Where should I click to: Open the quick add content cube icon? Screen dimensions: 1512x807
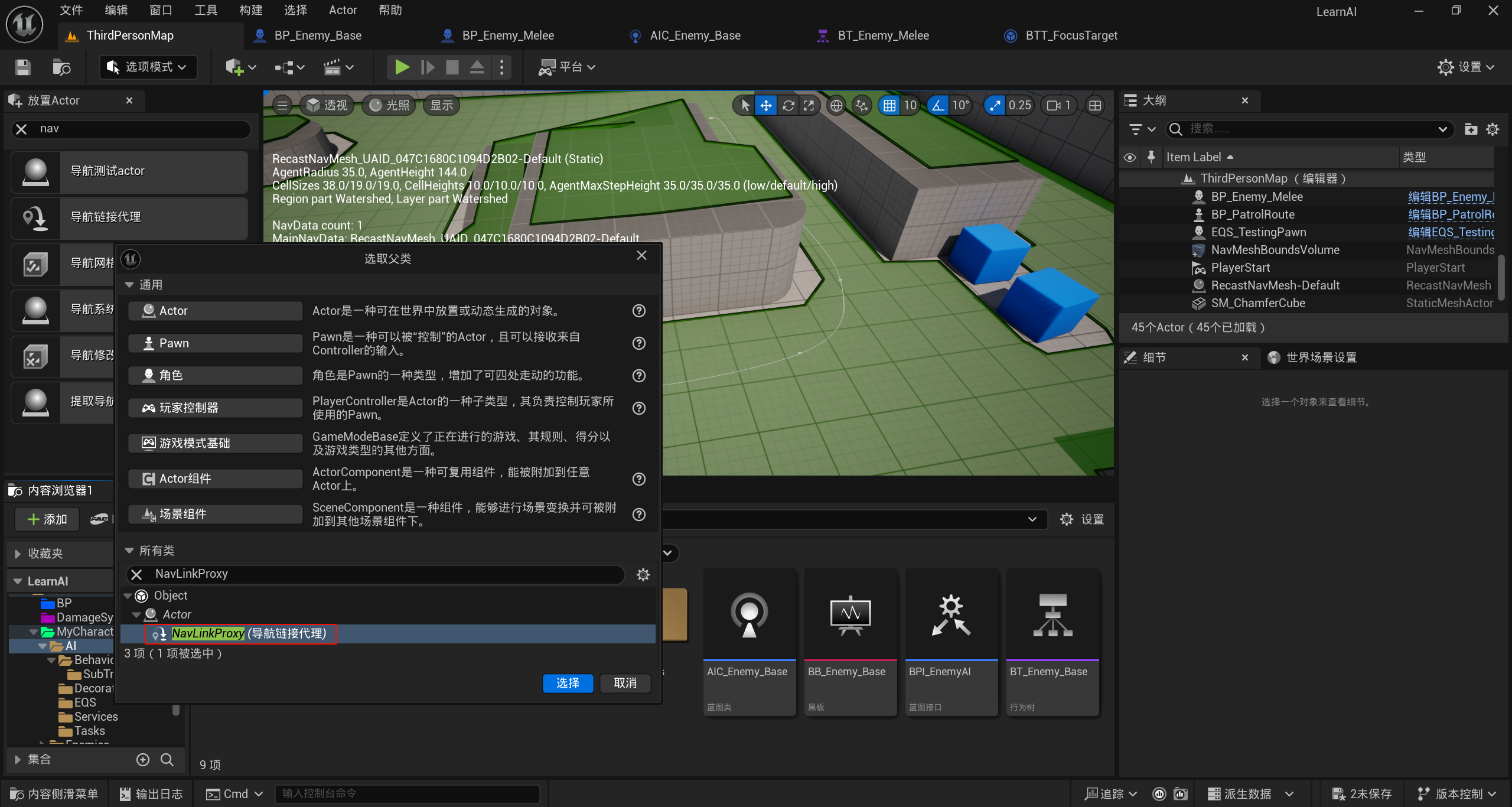click(234, 67)
